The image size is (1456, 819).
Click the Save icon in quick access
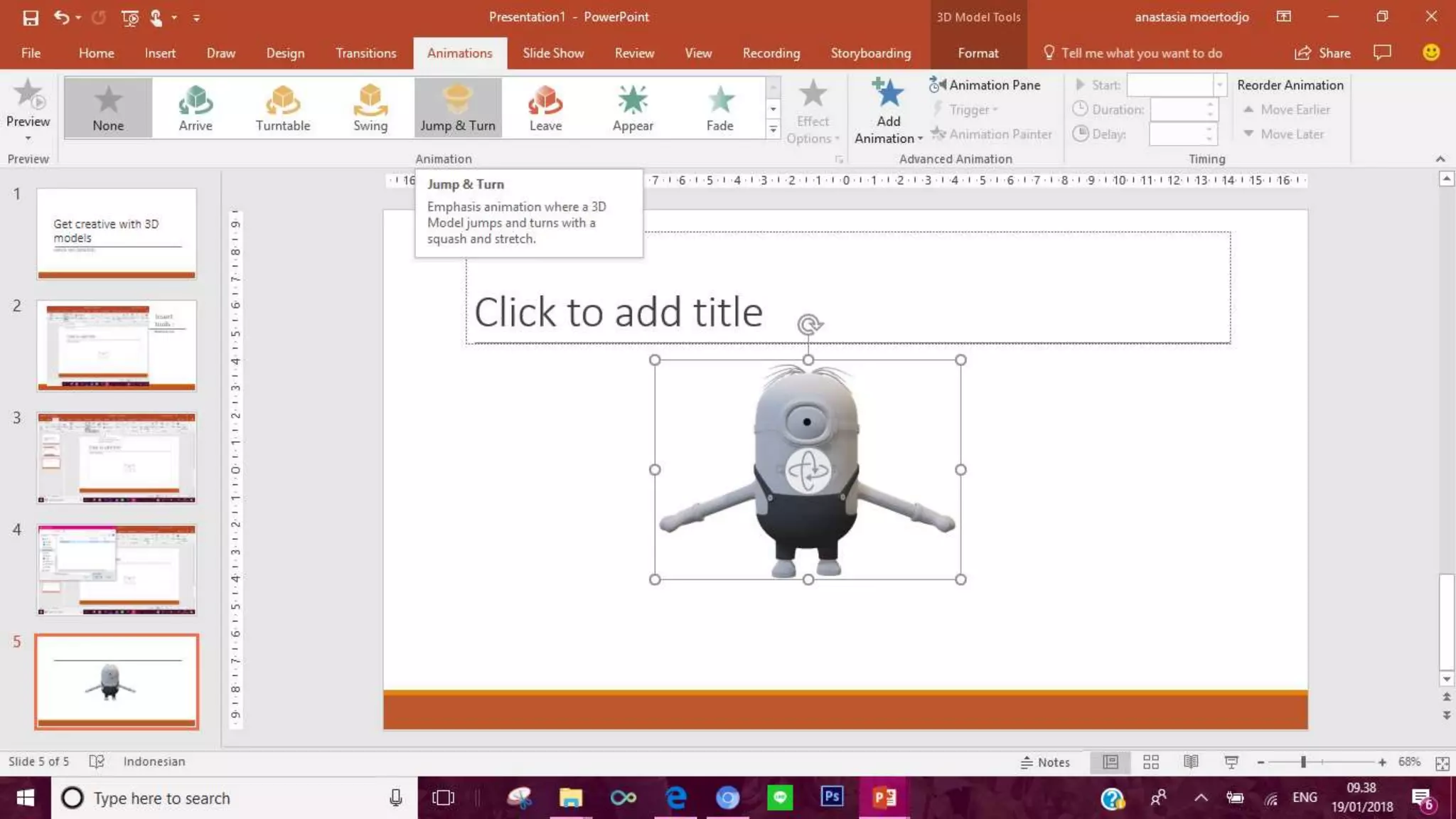[30, 17]
